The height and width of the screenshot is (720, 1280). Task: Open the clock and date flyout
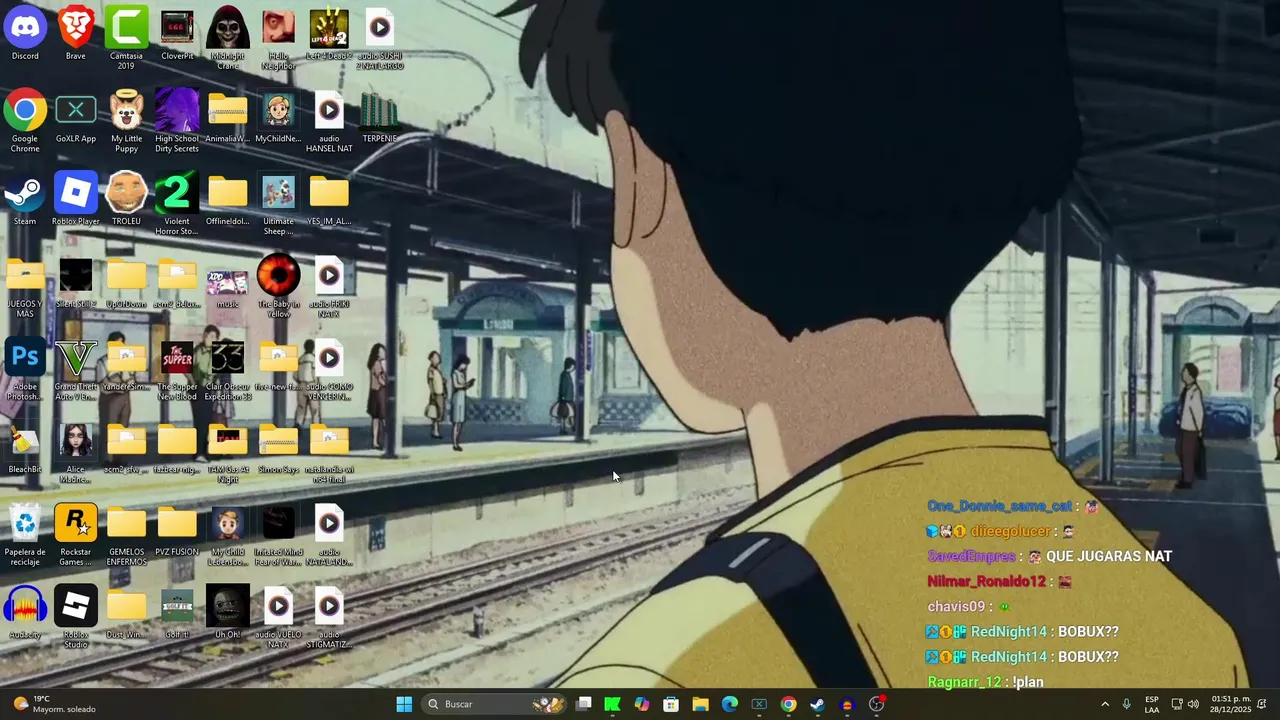coord(1230,704)
